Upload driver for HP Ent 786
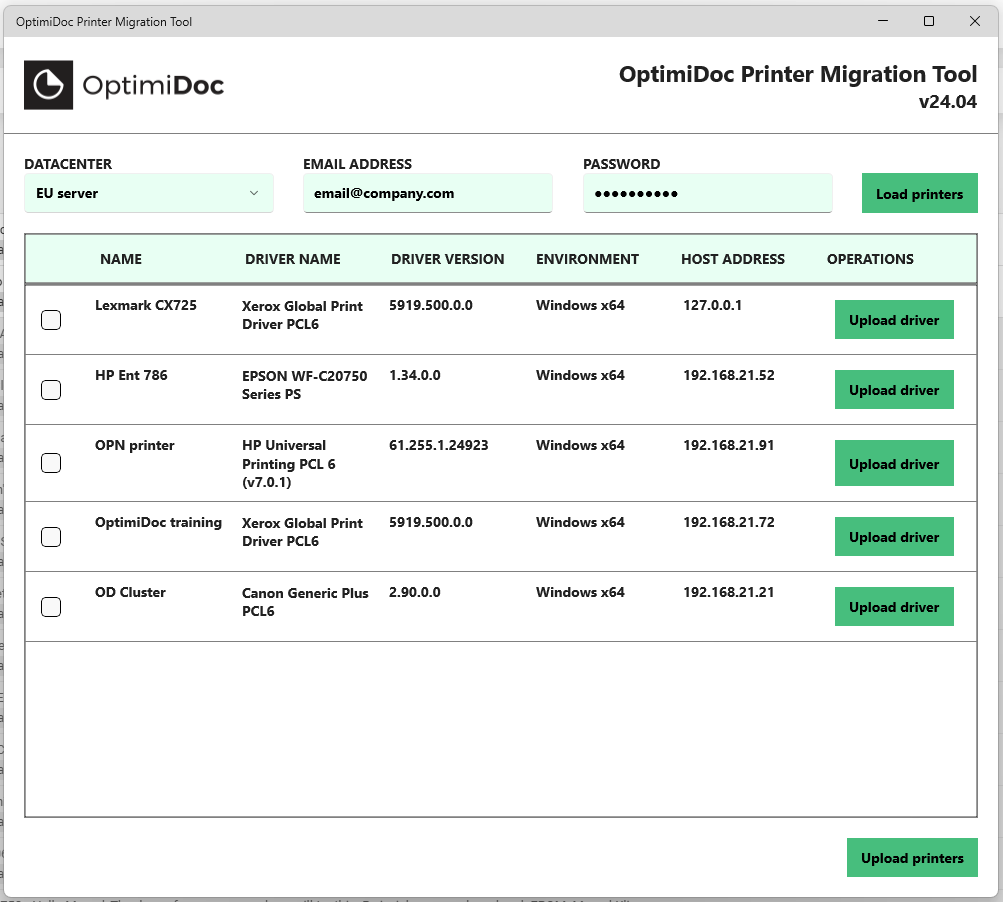Screen dimensions: 1003x902 point(894,390)
